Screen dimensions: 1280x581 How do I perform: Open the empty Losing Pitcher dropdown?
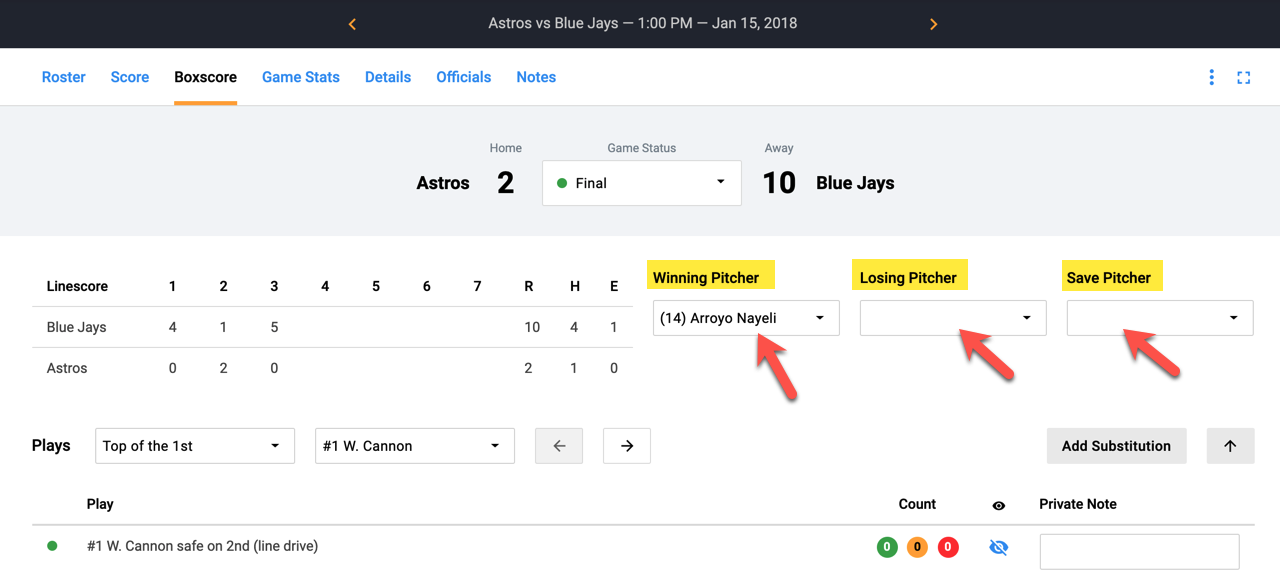coord(952,317)
